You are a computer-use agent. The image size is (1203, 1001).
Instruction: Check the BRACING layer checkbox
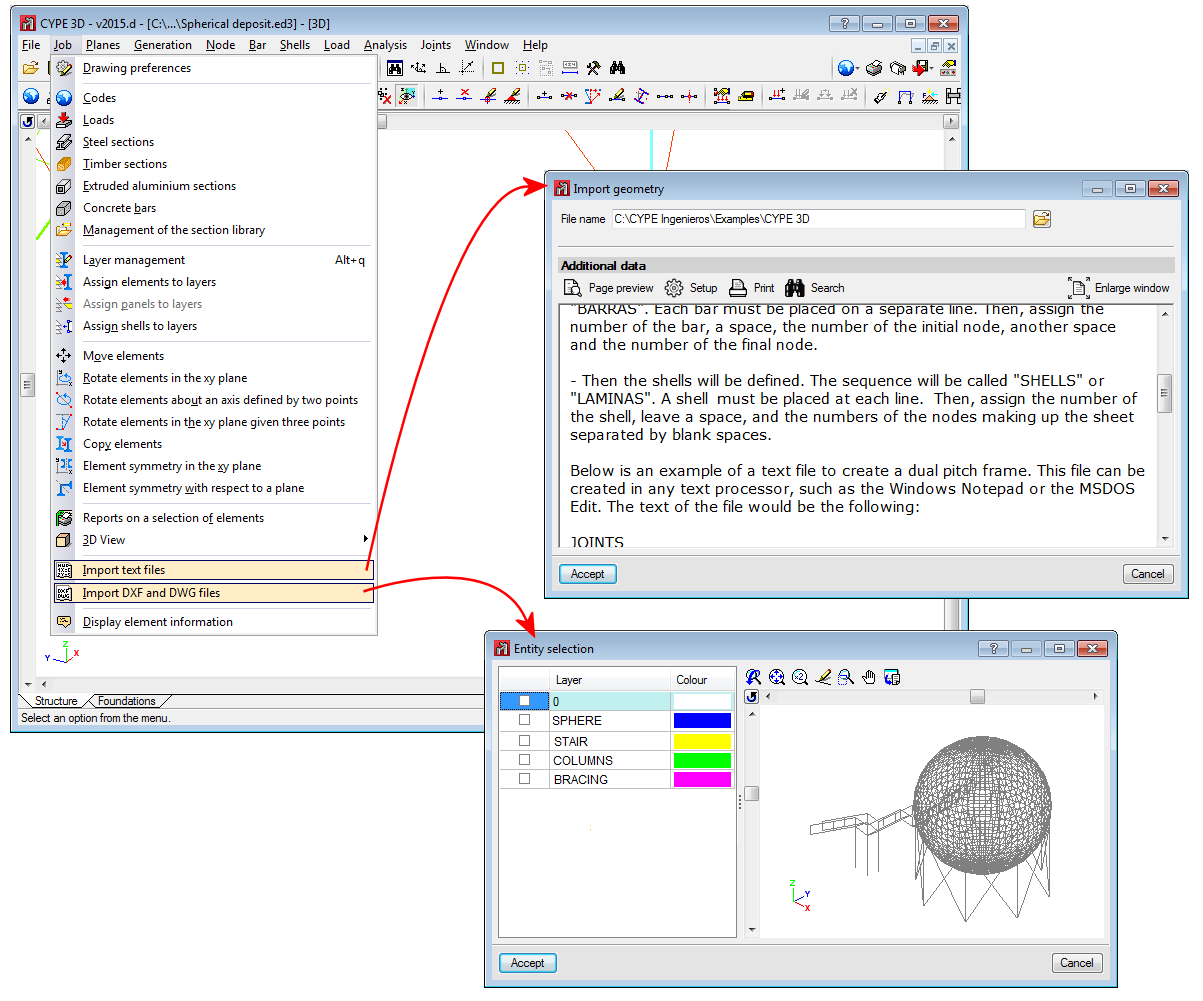(x=524, y=779)
